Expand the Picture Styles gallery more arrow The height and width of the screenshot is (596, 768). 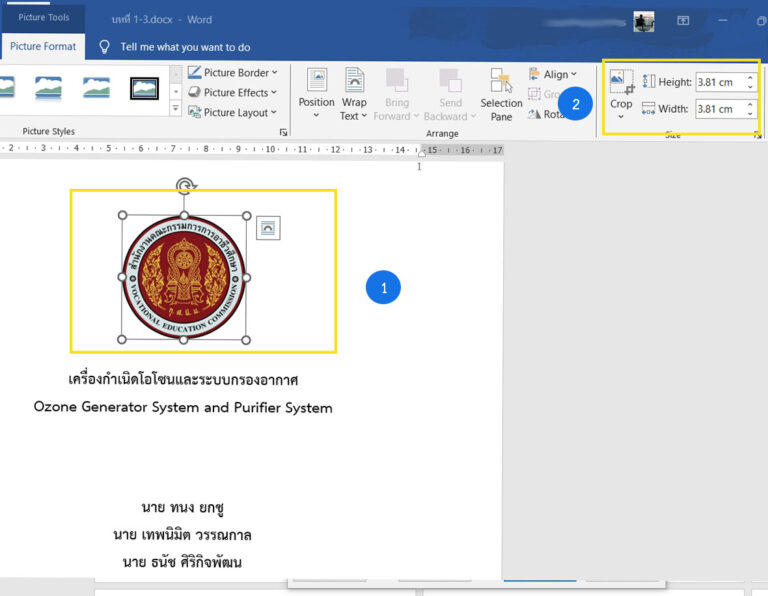pyautogui.click(x=175, y=108)
